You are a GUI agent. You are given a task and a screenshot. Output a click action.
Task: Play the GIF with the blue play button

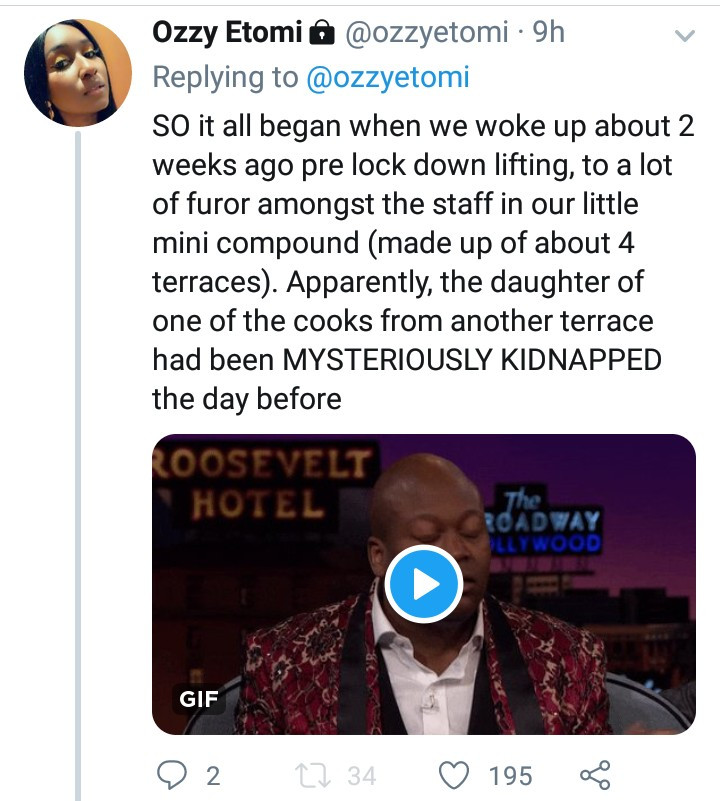[x=423, y=584]
